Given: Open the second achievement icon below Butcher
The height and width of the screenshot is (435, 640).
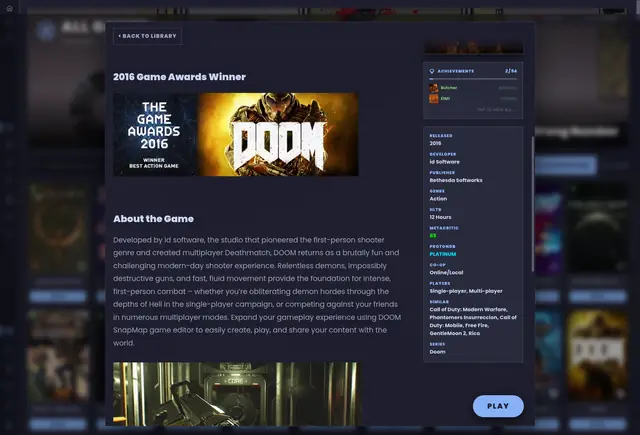Looking at the screenshot, I should pos(433,99).
